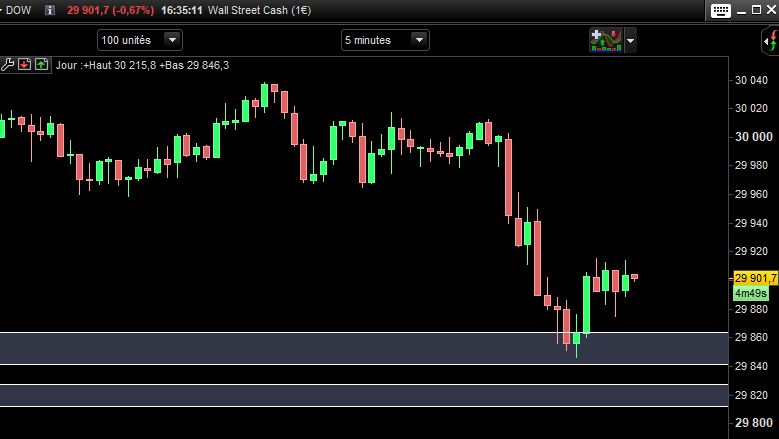Close the chart window

tap(772, 10)
